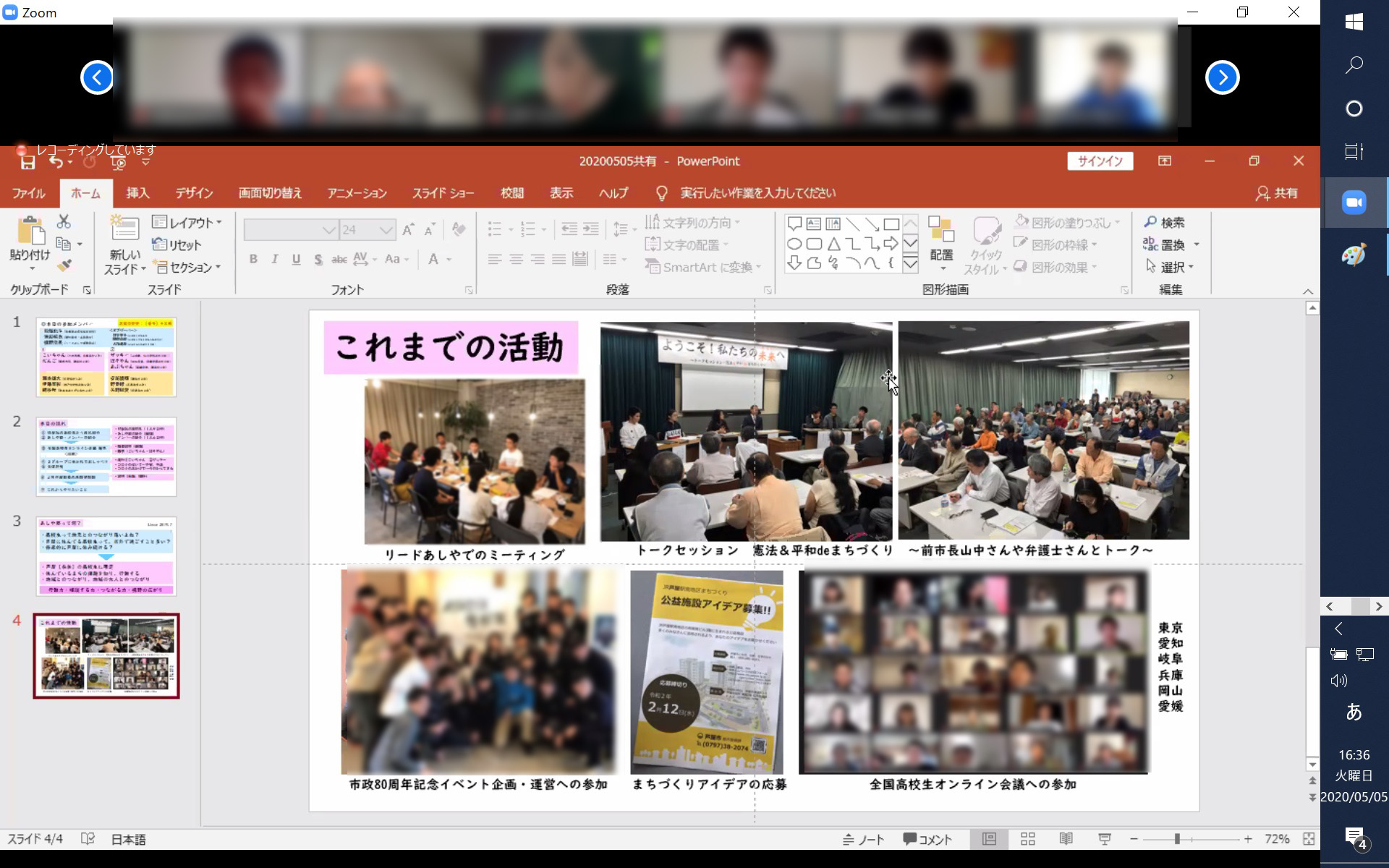Image resolution: width=1389 pixels, height=868 pixels.
Task: Switch to the Transitions tab
Action: [270, 193]
